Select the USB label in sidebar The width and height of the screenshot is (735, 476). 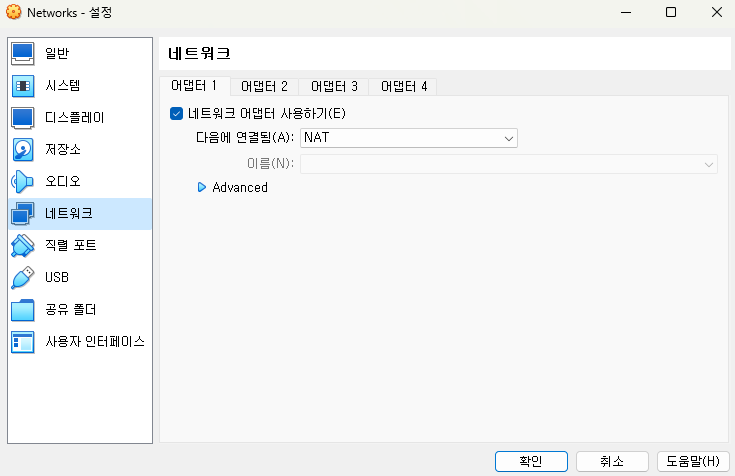pyautogui.click(x=57, y=277)
